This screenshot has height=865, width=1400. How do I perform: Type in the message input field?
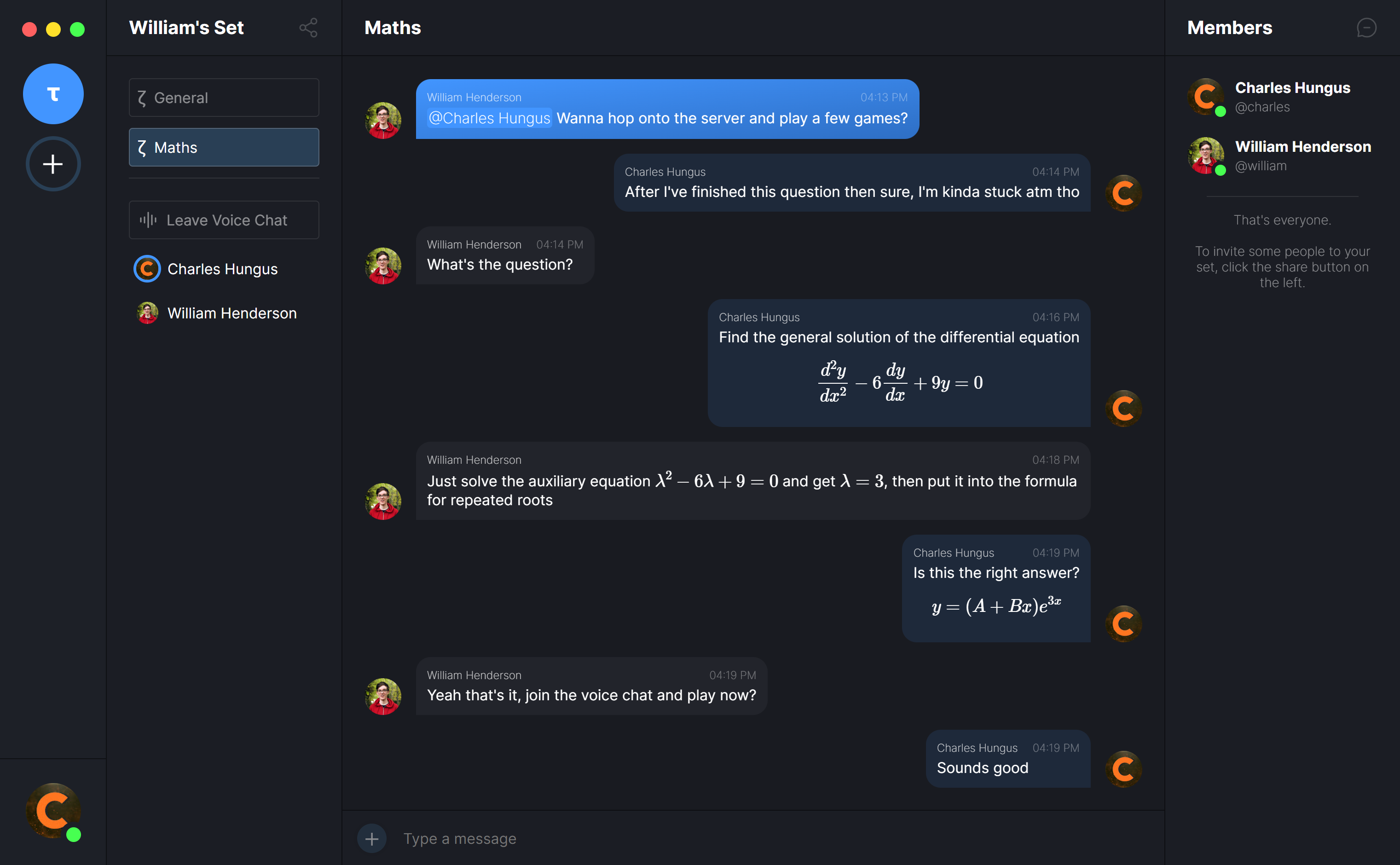pos(744,838)
